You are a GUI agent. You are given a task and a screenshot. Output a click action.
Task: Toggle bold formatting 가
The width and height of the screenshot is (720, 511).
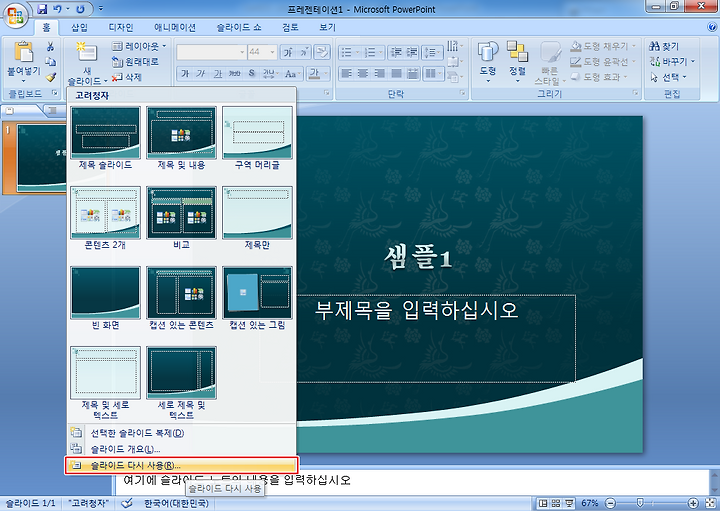(x=185, y=73)
